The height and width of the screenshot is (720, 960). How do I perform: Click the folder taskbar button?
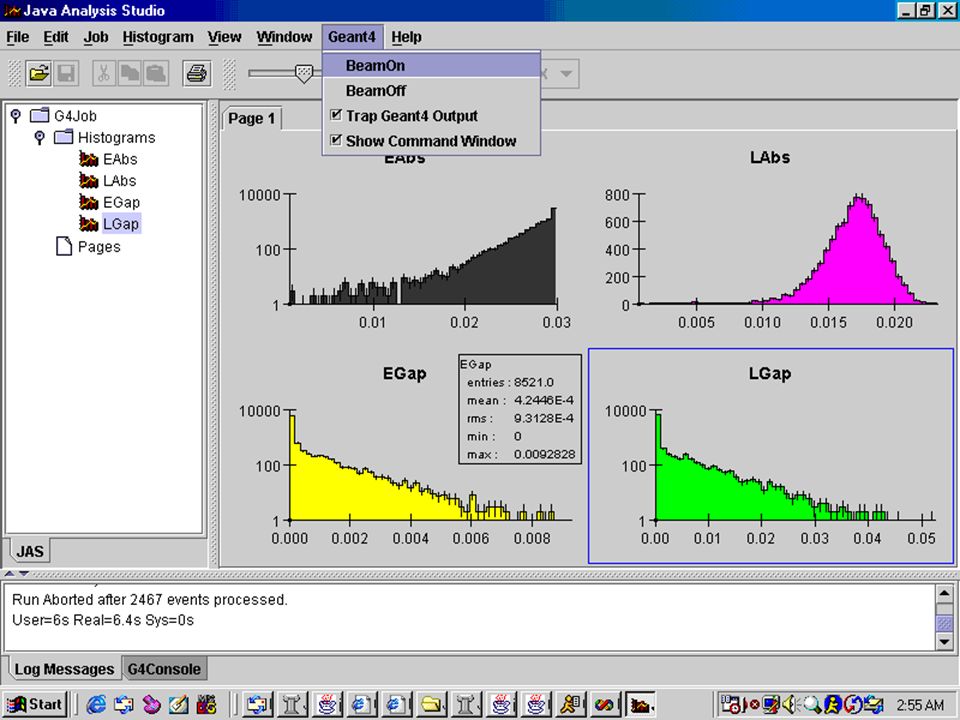tap(432, 705)
